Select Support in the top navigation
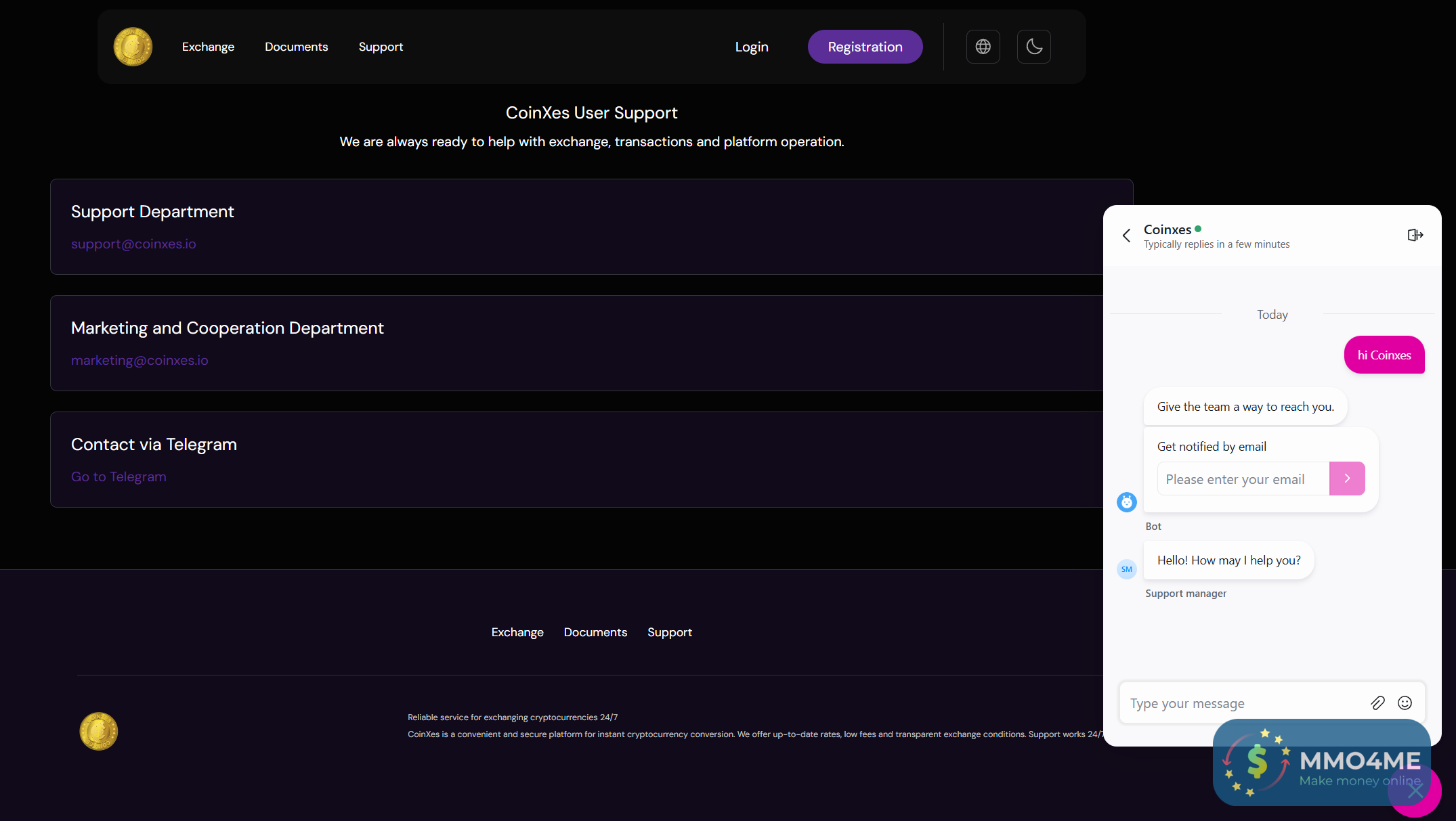 coord(381,47)
